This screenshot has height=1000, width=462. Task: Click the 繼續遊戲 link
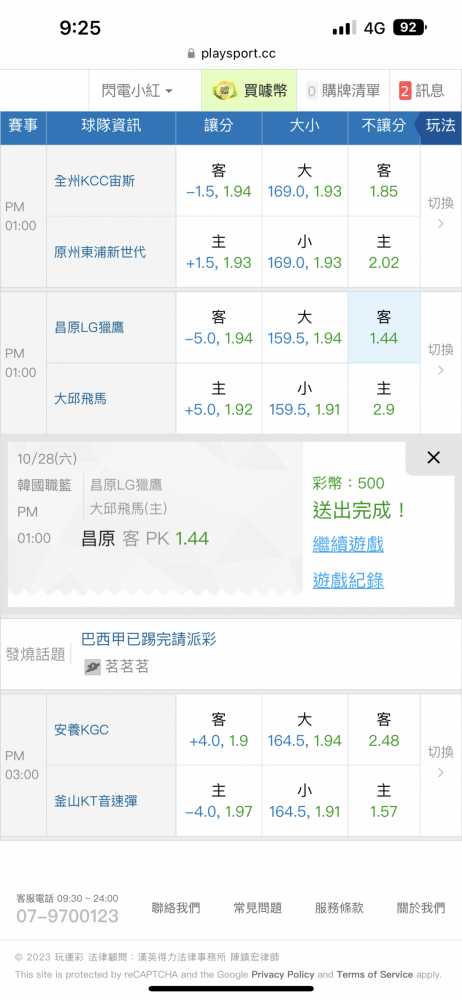[348, 545]
